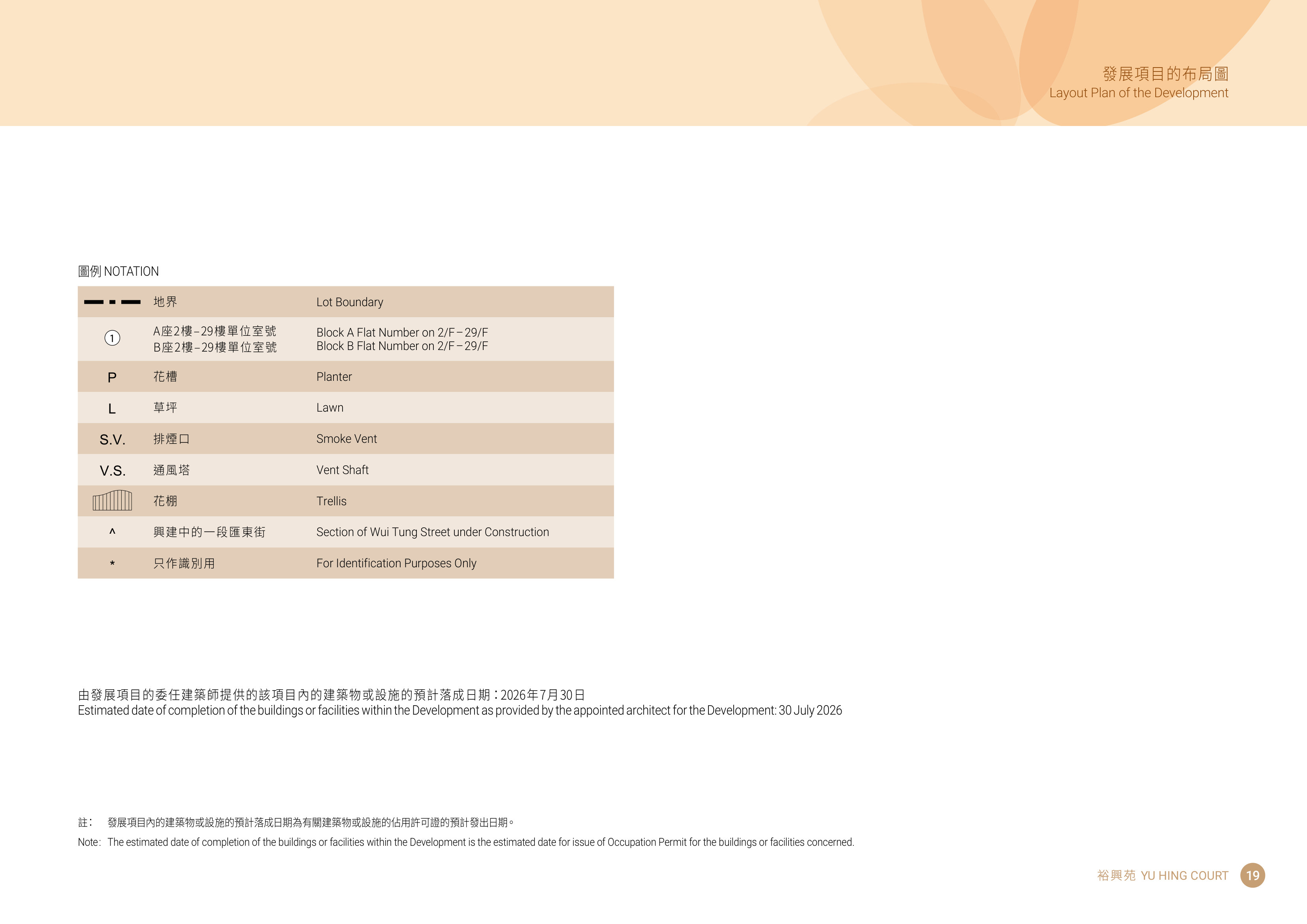Click the trellis hatched symbol
This screenshot has height=924, width=1307.
(112, 501)
